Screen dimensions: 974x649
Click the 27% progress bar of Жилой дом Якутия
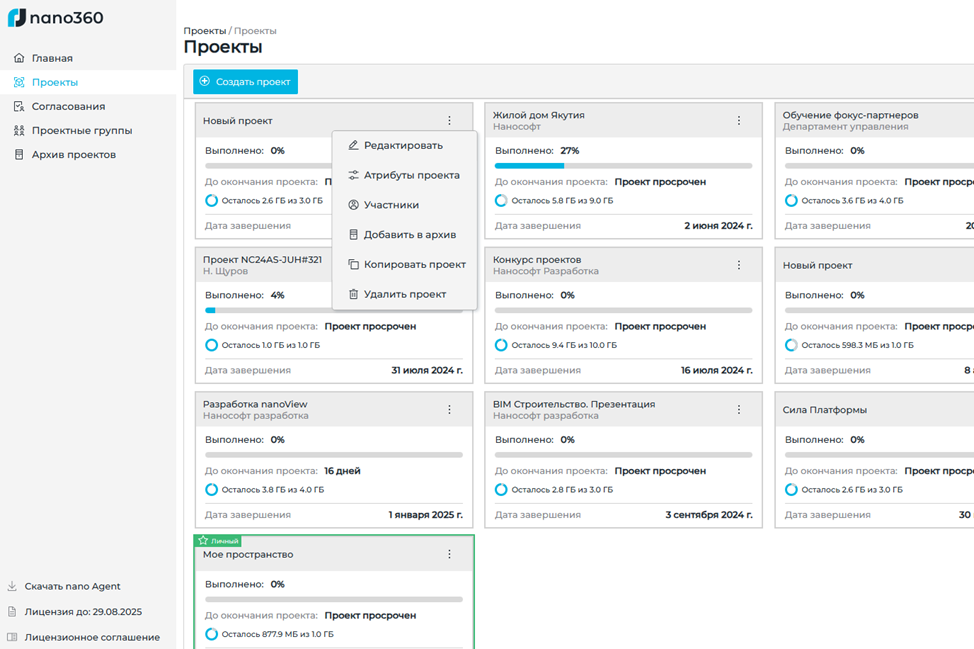(623, 165)
